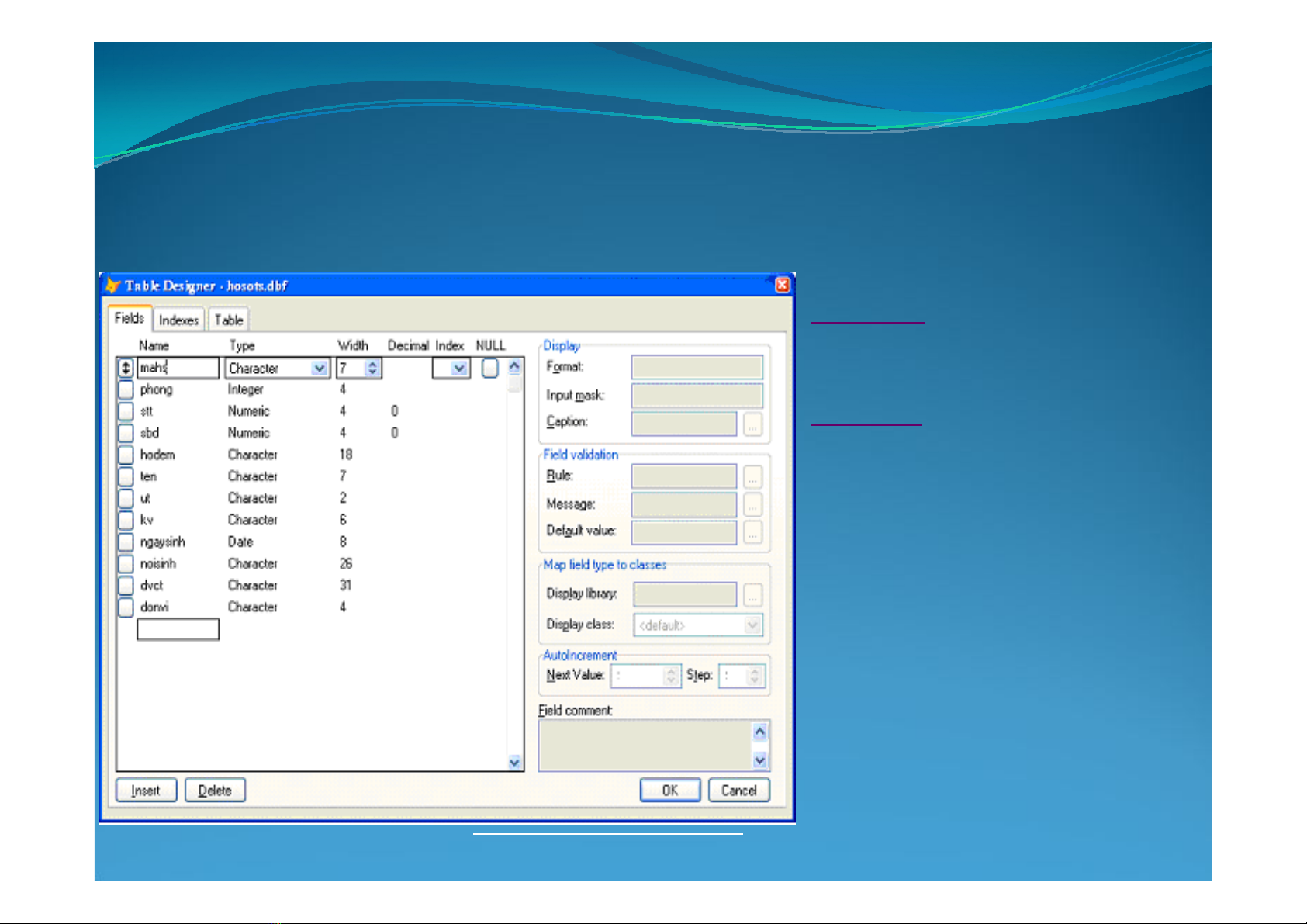The image size is (1307, 924).
Task: Click into the Format input field
Action: tap(697, 367)
